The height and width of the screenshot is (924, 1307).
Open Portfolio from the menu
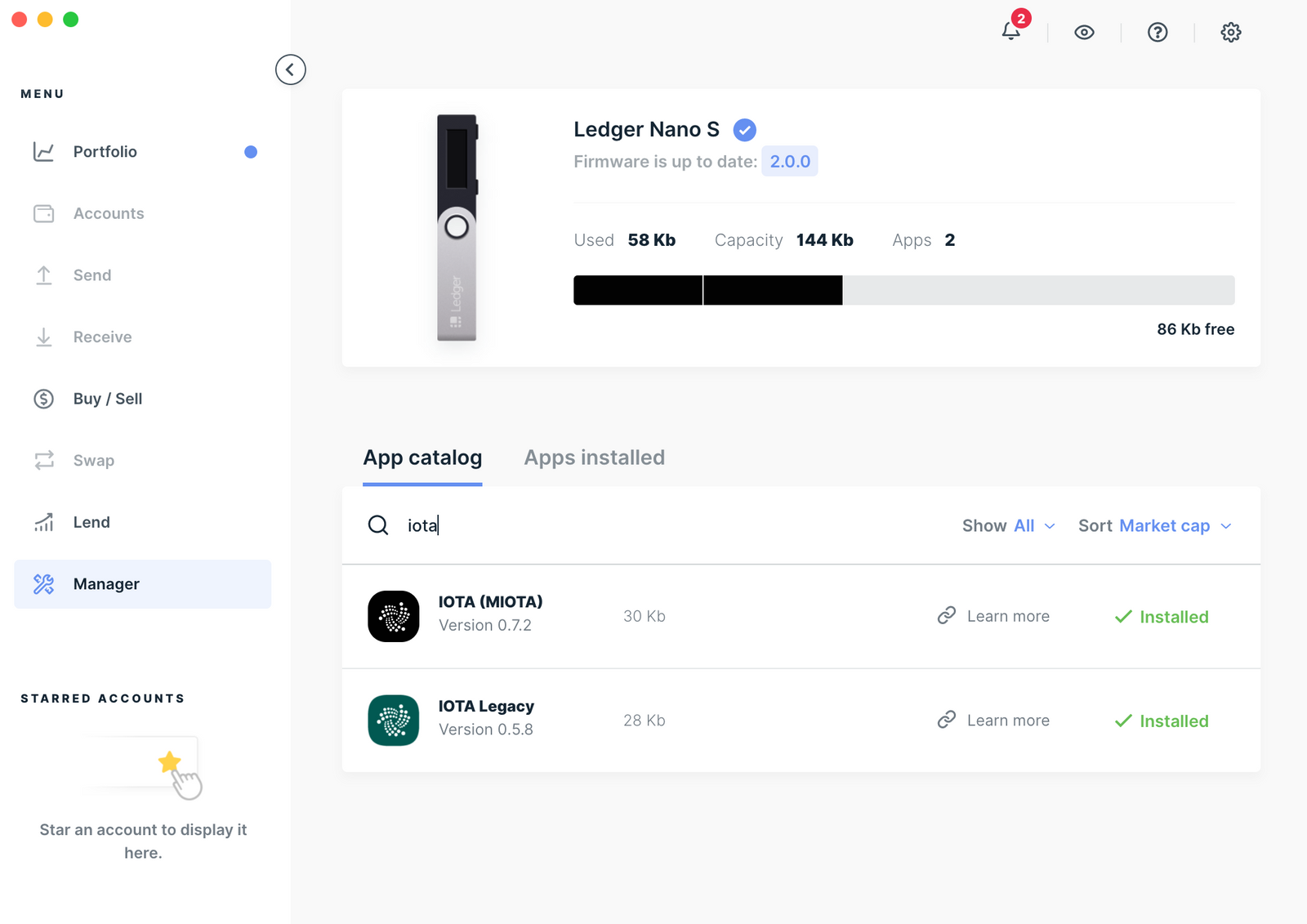tap(142, 151)
